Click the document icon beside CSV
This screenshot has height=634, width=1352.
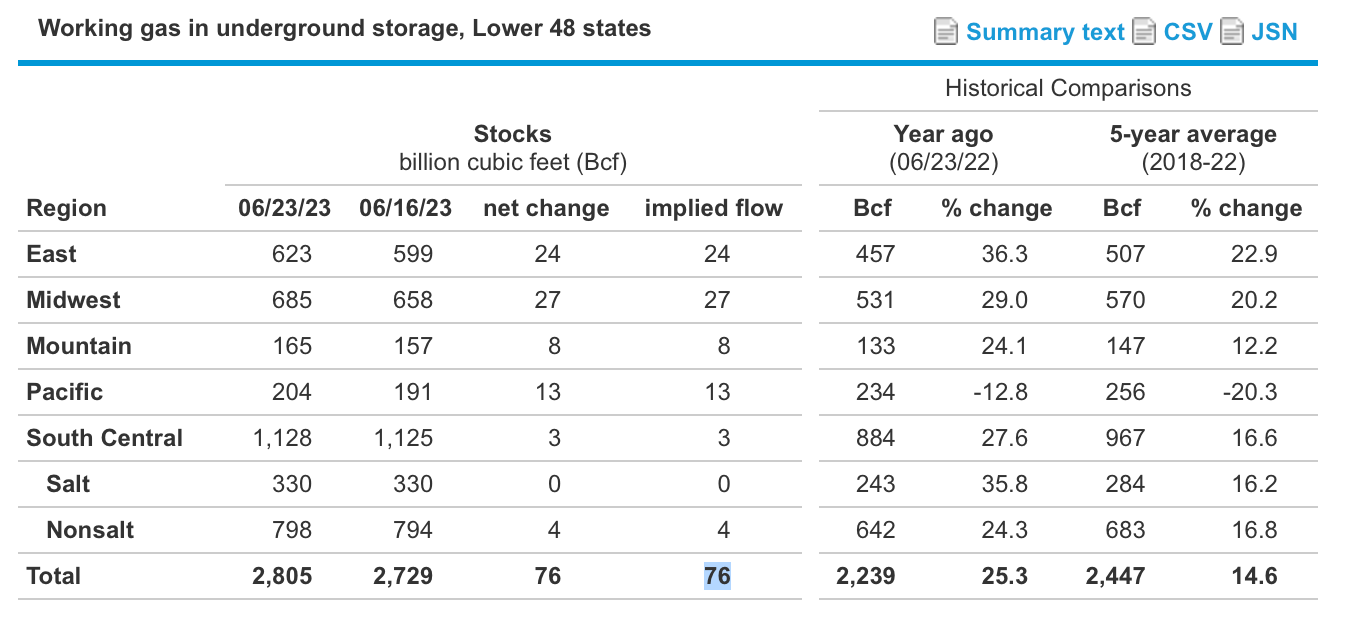(1143, 31)
